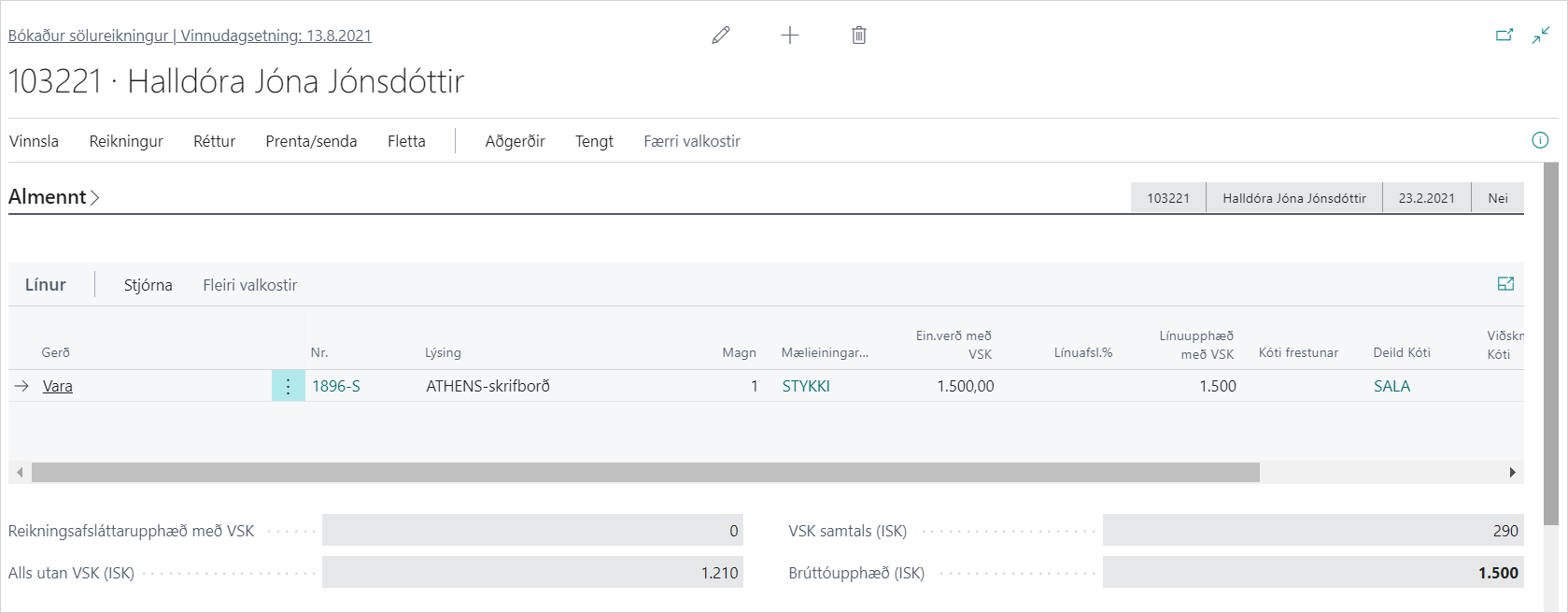The width and height of the screenshot is (1568, 613).
Task: Open the information FactBox icon
Action: point(1540,140)
